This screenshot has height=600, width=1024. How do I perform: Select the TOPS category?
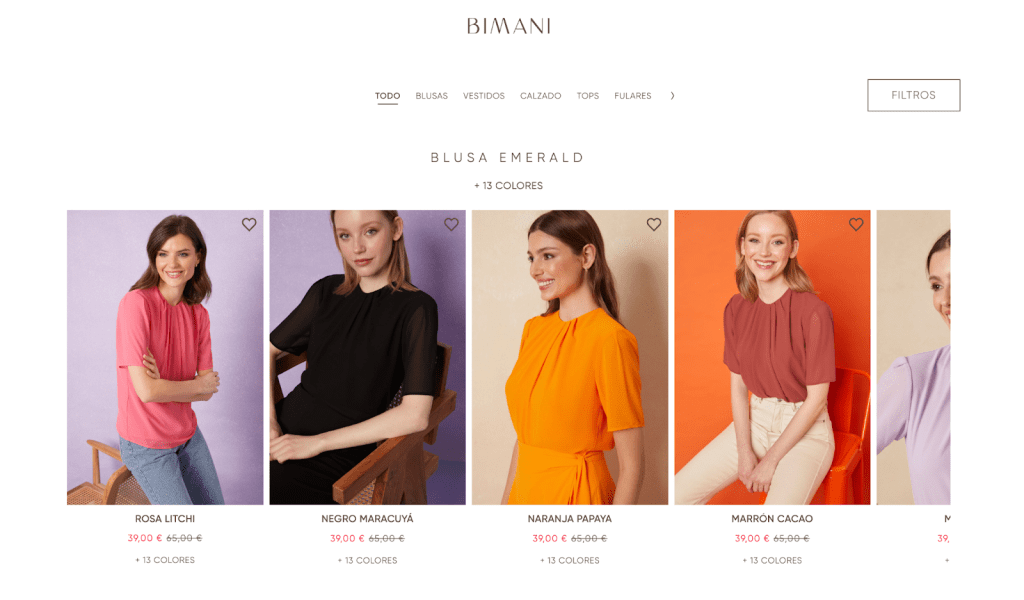point(588,96)
